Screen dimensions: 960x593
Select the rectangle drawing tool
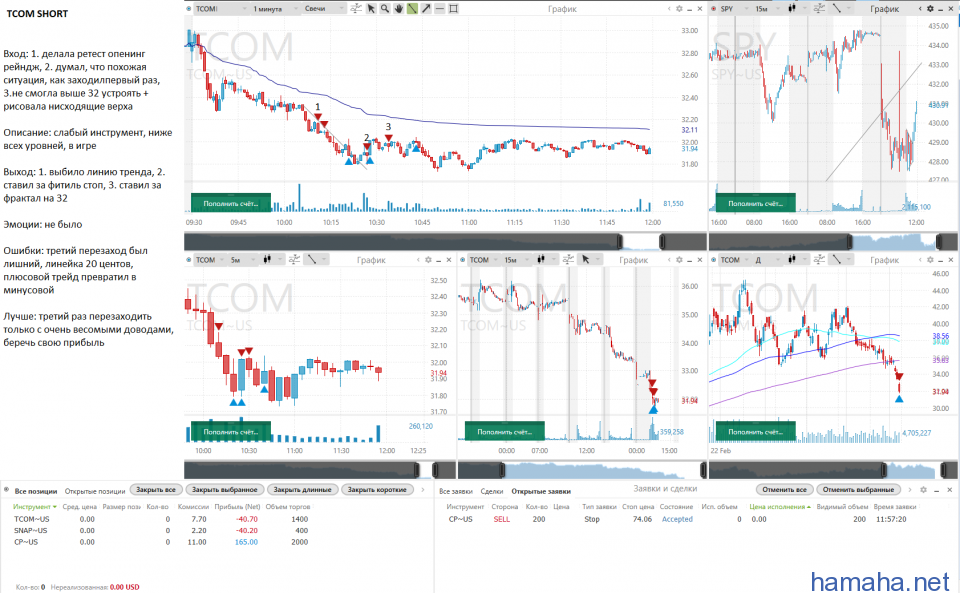click(453, 8)
